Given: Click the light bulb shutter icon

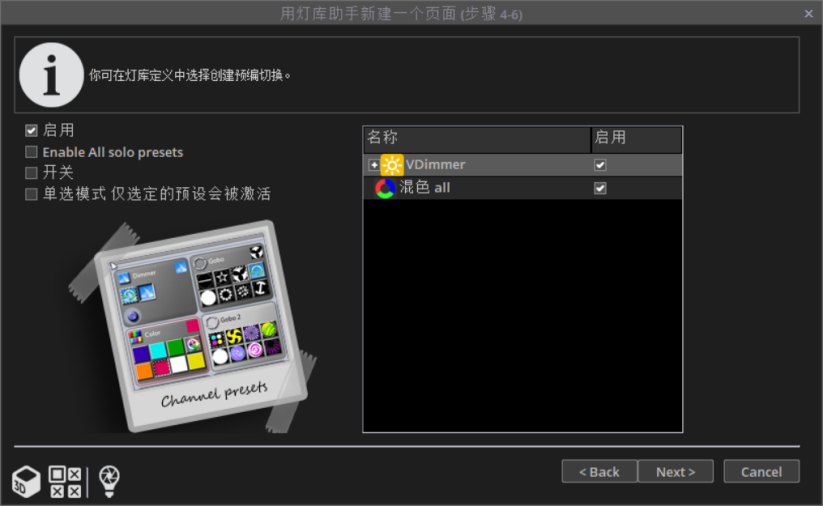Looking at the screenshot, I should (108, 481).
